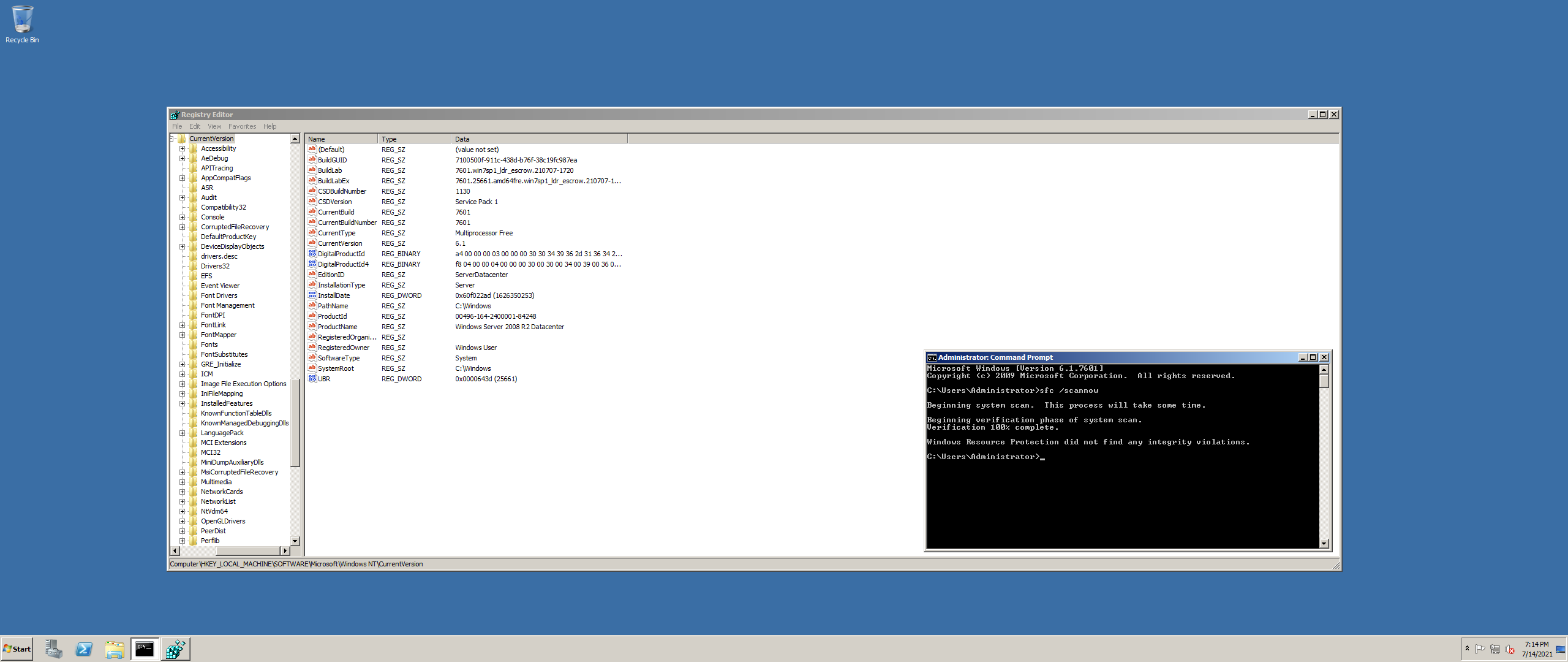Expand the Accessibility registry key
Screen dimensions: 1568x662
click(x=182, y=148)
